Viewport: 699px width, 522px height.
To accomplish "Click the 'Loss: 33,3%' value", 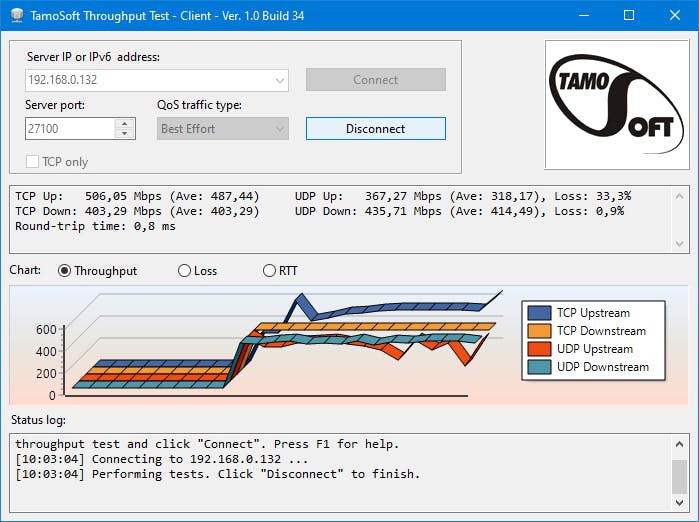I will tap(592, 196).
